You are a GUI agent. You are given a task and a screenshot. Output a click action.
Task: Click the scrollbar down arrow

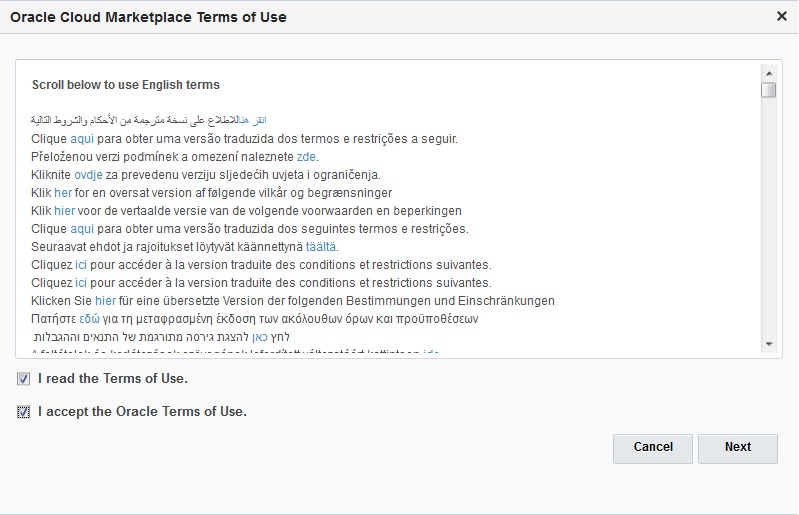(x=768, y=344)
